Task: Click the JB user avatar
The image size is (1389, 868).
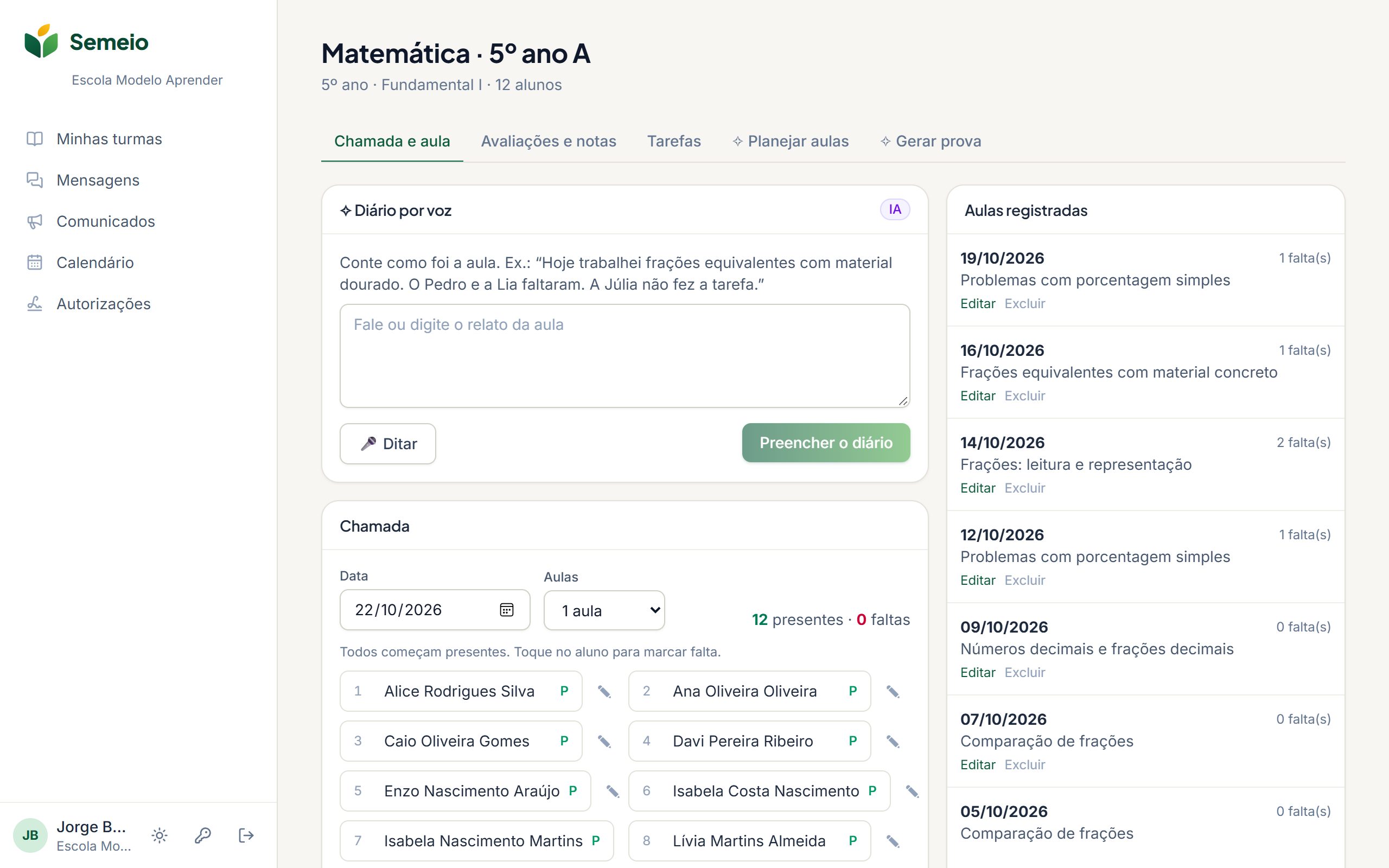Action: coord(30,835)
